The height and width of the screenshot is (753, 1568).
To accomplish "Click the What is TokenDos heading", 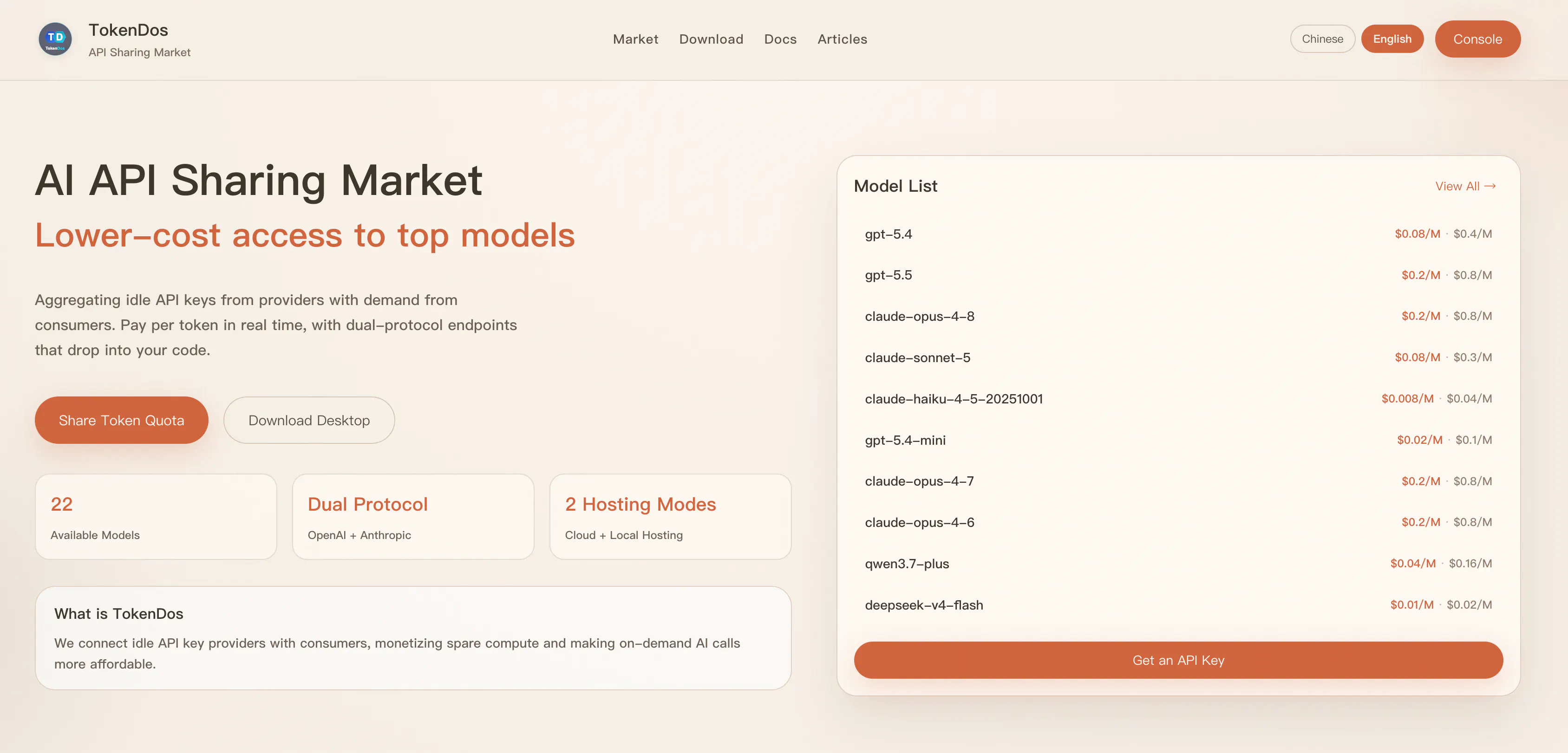I will point(119,614).
